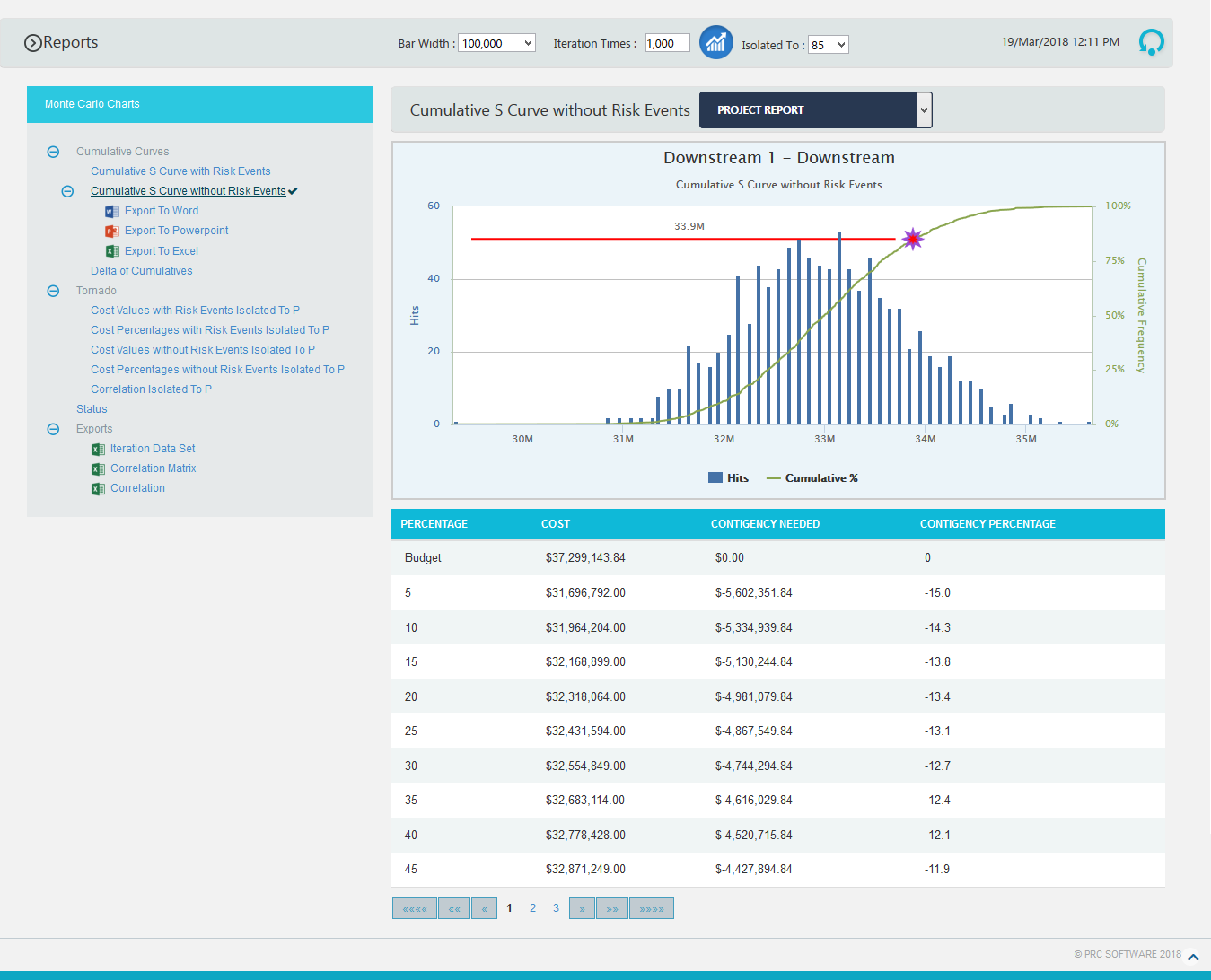Click the run simulation chart icon on toolbar
The image size is (1211, 980).
(715, 42)
